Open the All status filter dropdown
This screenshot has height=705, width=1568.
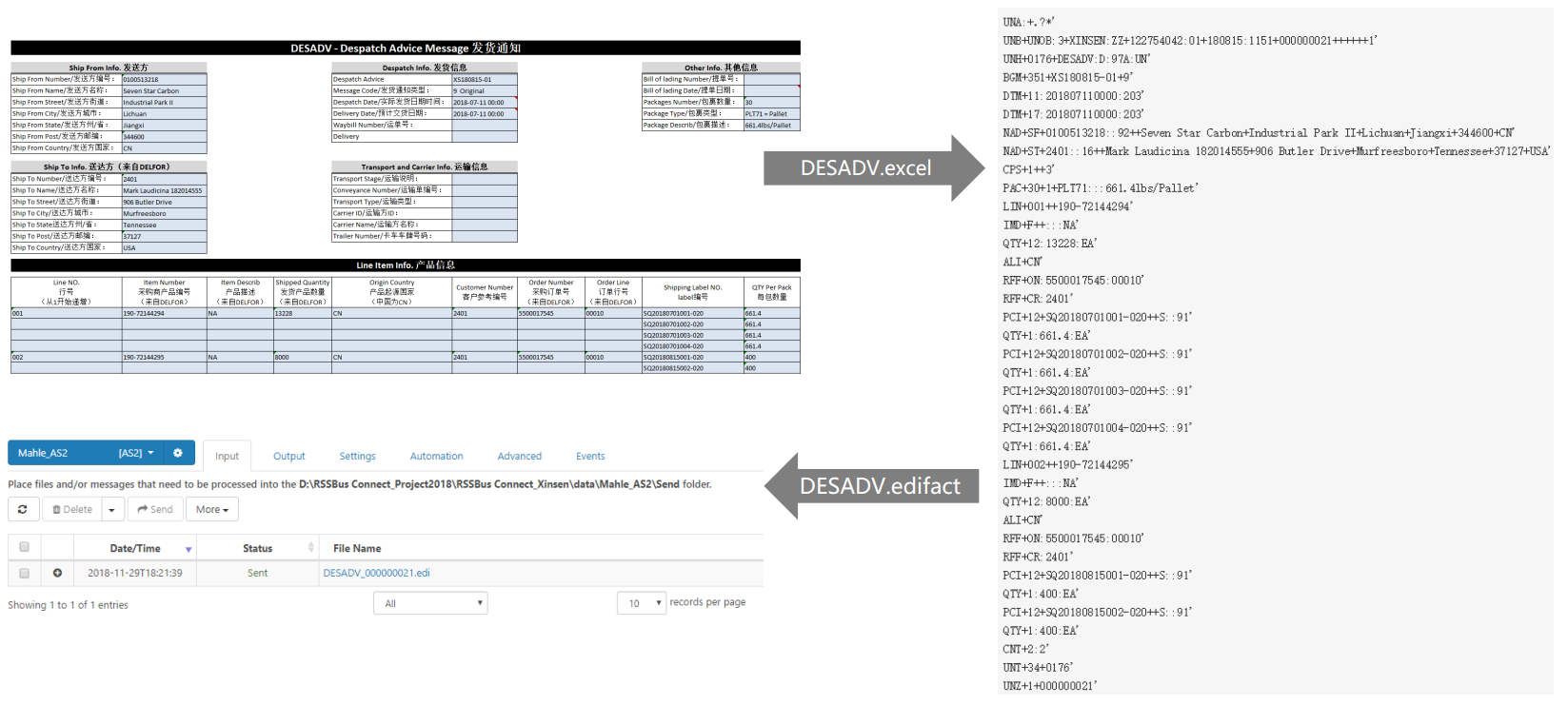430,603
